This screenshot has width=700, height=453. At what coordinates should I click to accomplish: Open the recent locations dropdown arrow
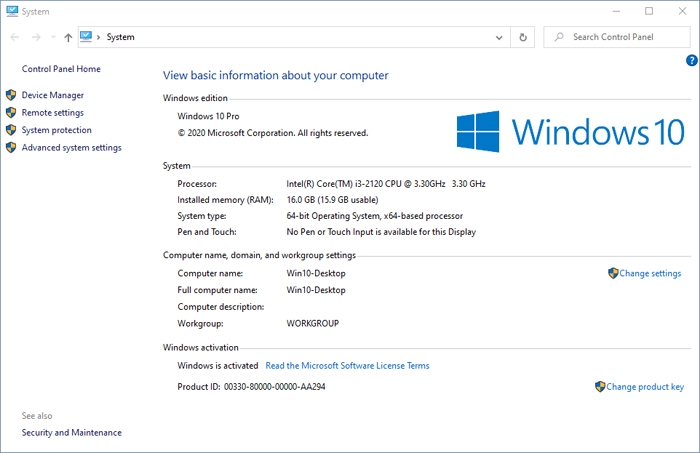(x=53, y=37)
